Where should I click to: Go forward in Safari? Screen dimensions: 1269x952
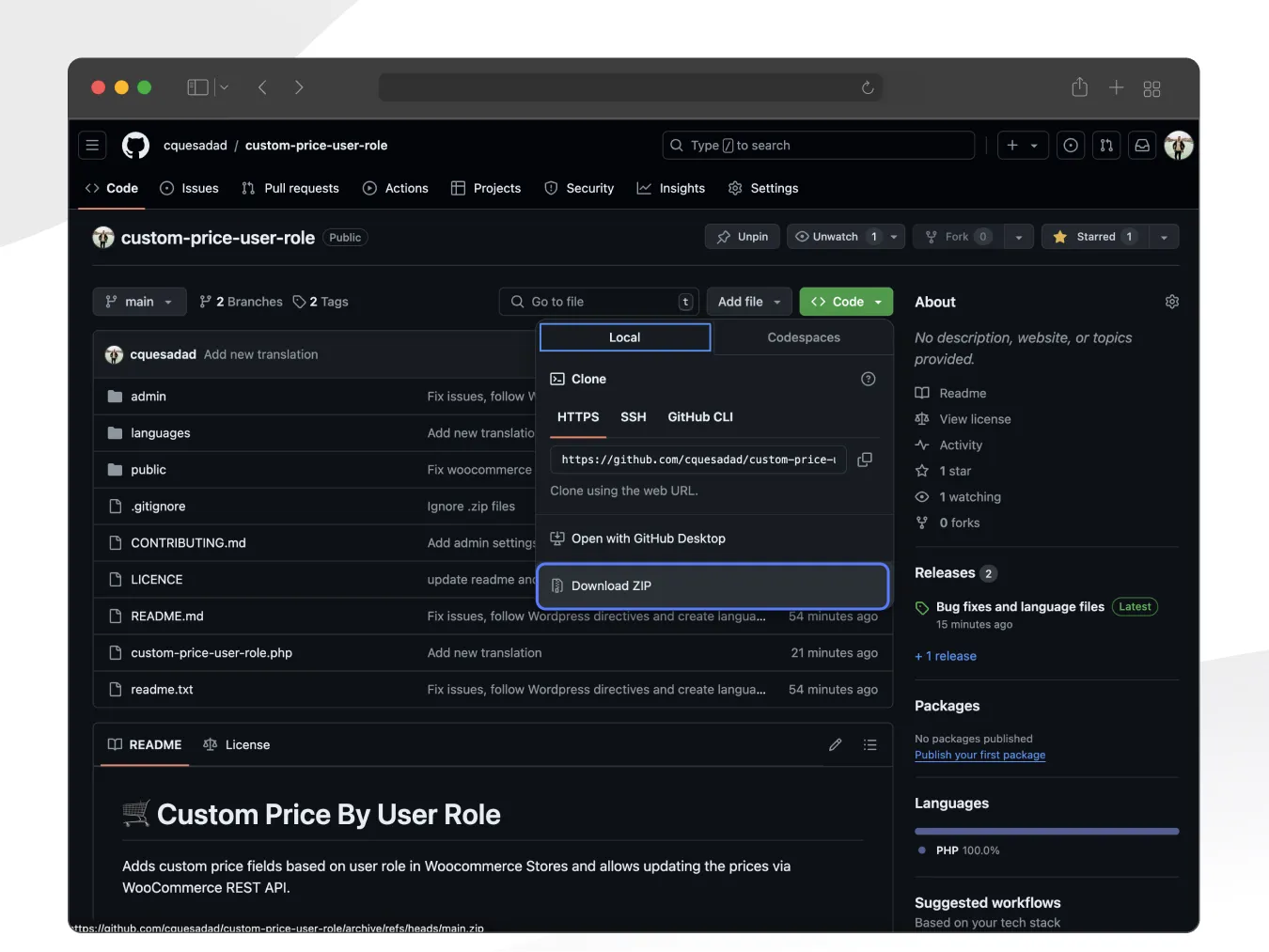click(x=299, y=87)
